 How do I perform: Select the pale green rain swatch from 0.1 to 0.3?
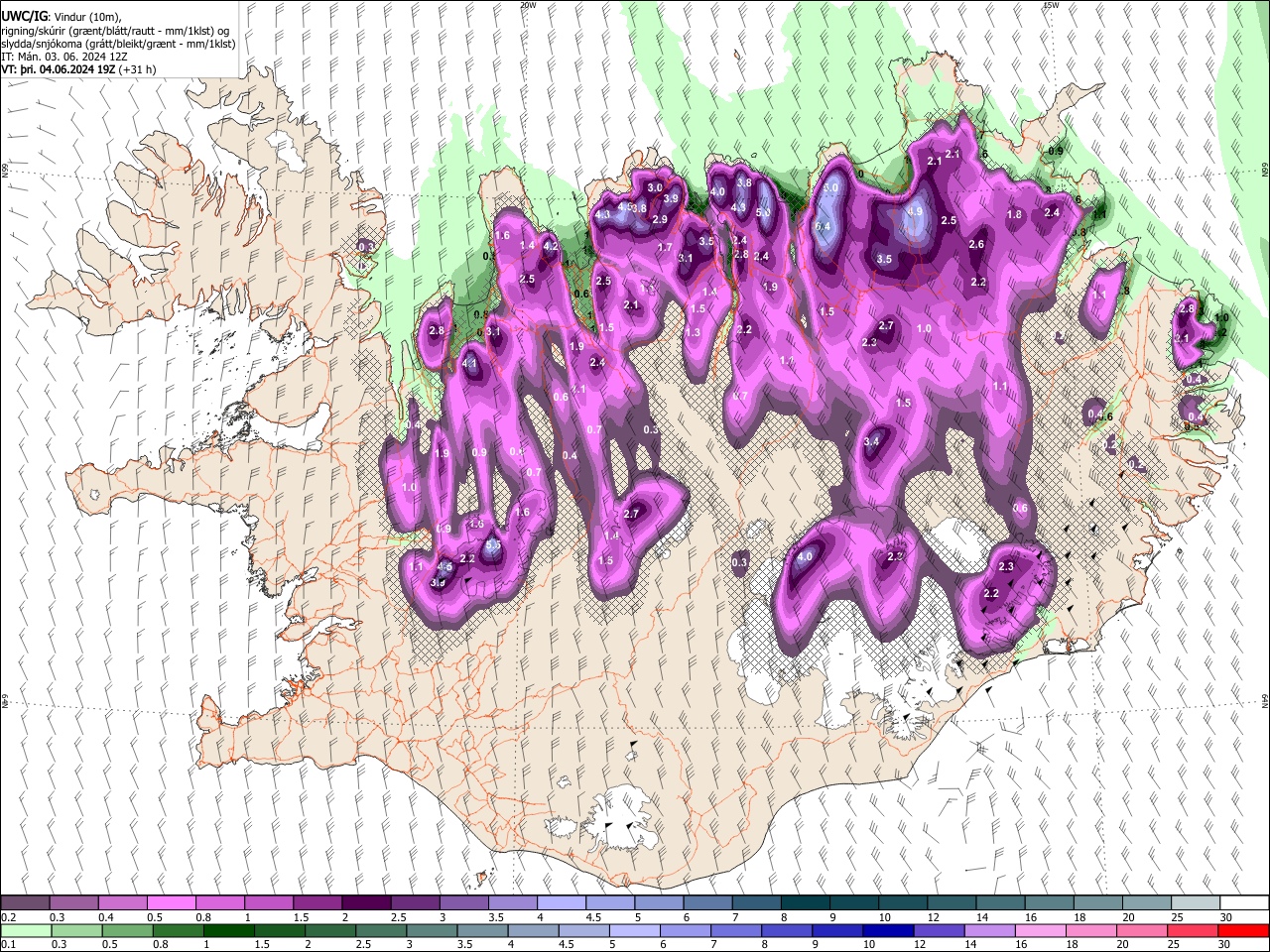(26, 930)
